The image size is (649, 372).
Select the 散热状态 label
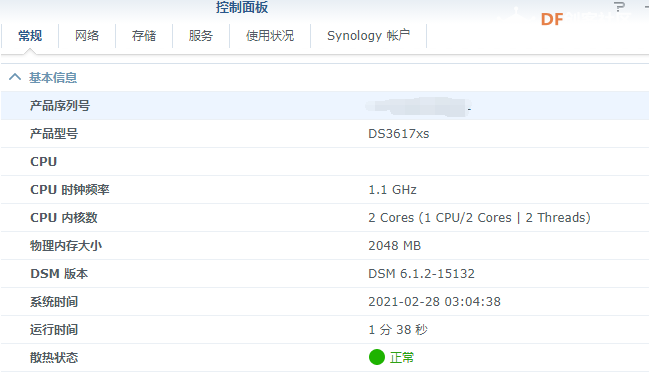tap(54, 358)
